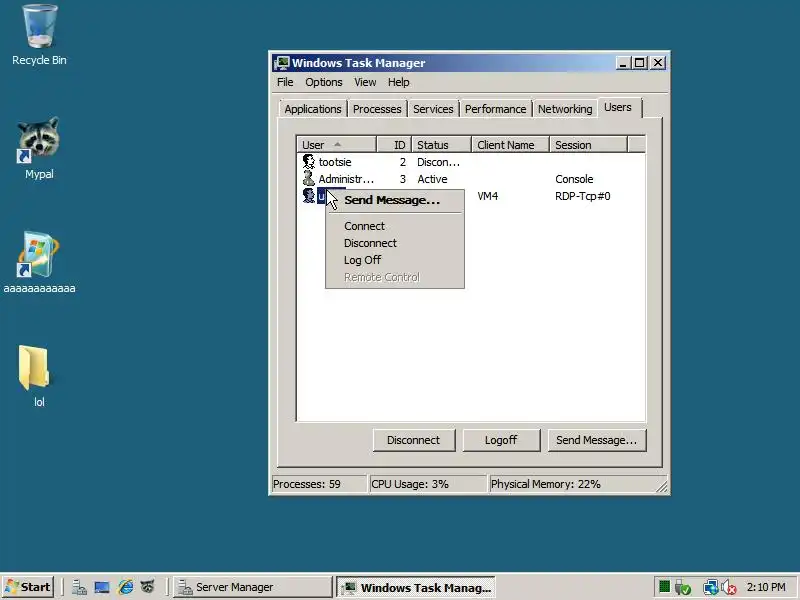800x600 pixels.
Task: Choose Send Message... in context menu
Action: 395,200
